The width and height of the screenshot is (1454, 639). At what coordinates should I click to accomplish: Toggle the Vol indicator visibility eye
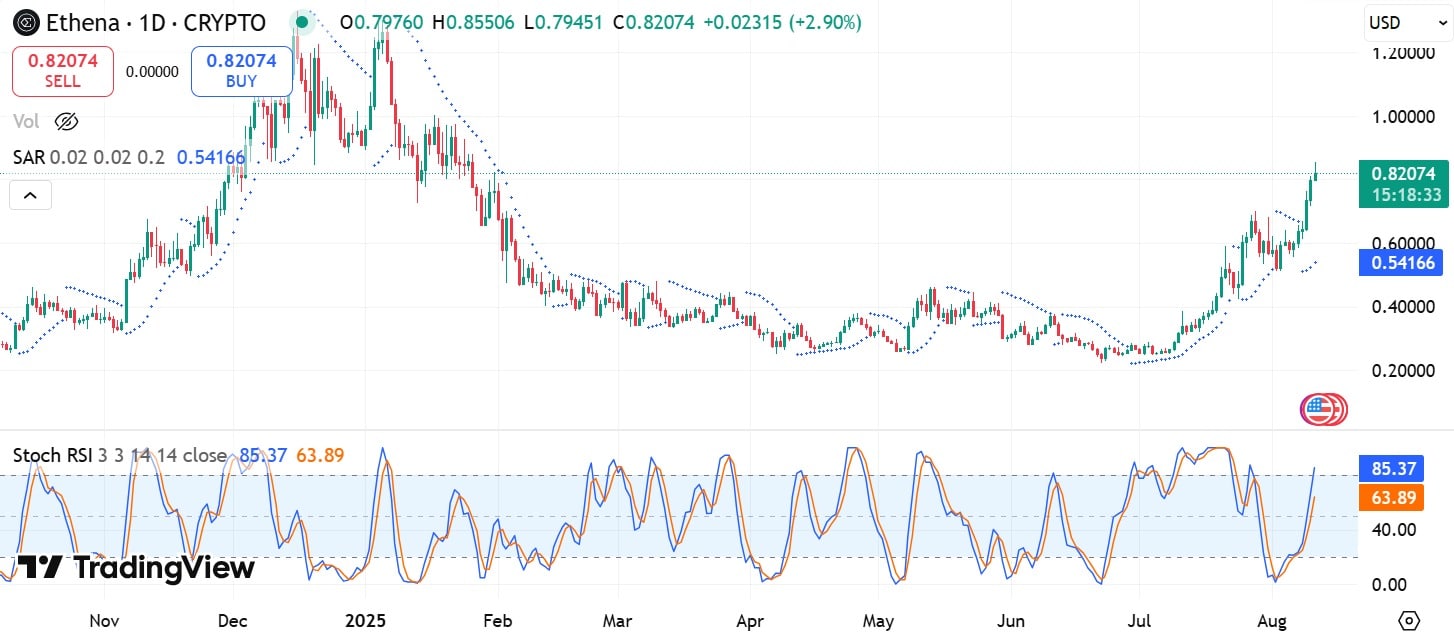[x=66, y=122]
